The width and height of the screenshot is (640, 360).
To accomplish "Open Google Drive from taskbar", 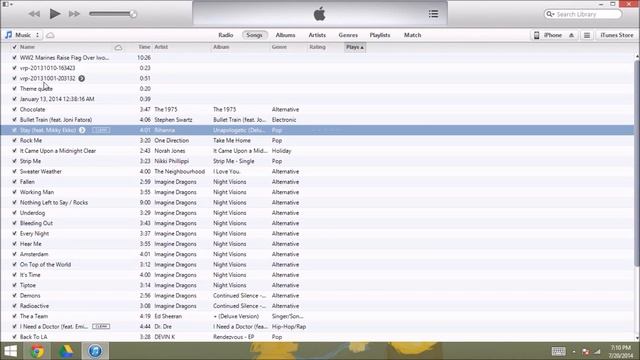I will (66, 351).
